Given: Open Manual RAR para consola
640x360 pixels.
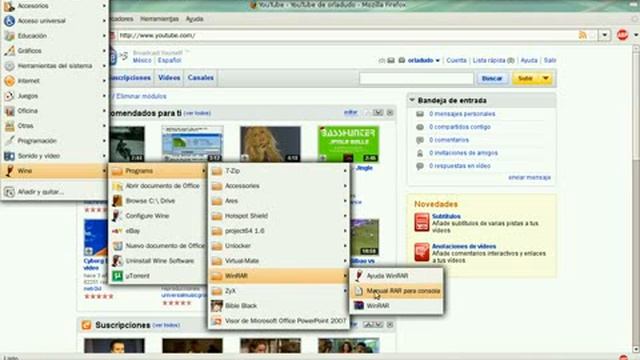Looking at the screenshot, I should click(x=396, y=291).
